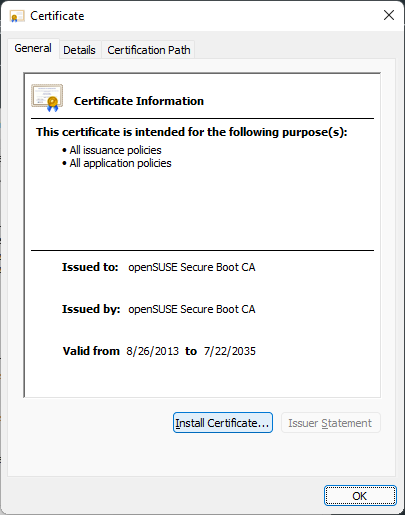
Task: Click the Certificate Information heading
Action: [139, 101]
